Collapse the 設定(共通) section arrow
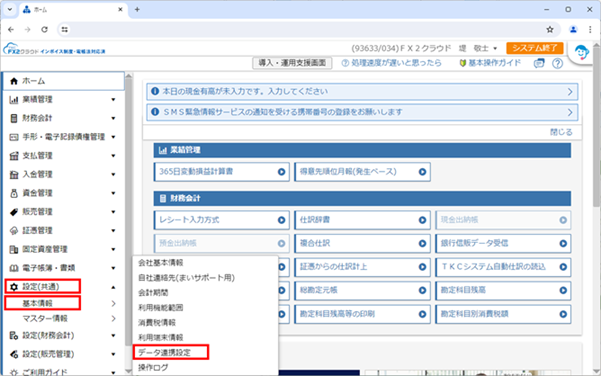 [113, 287]
